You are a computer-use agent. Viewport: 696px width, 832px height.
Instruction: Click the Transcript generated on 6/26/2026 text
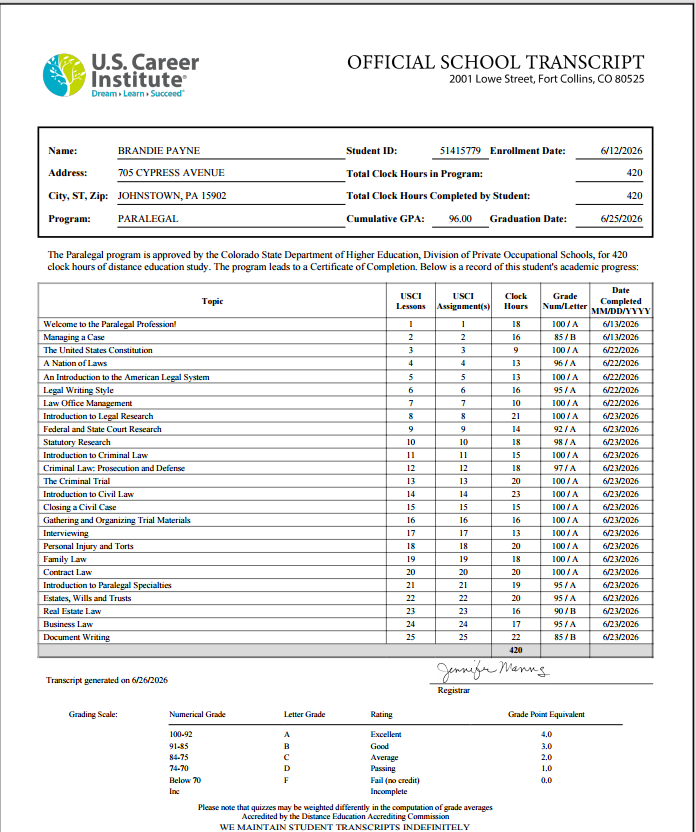pyautogui.click(x=107, y=680)
